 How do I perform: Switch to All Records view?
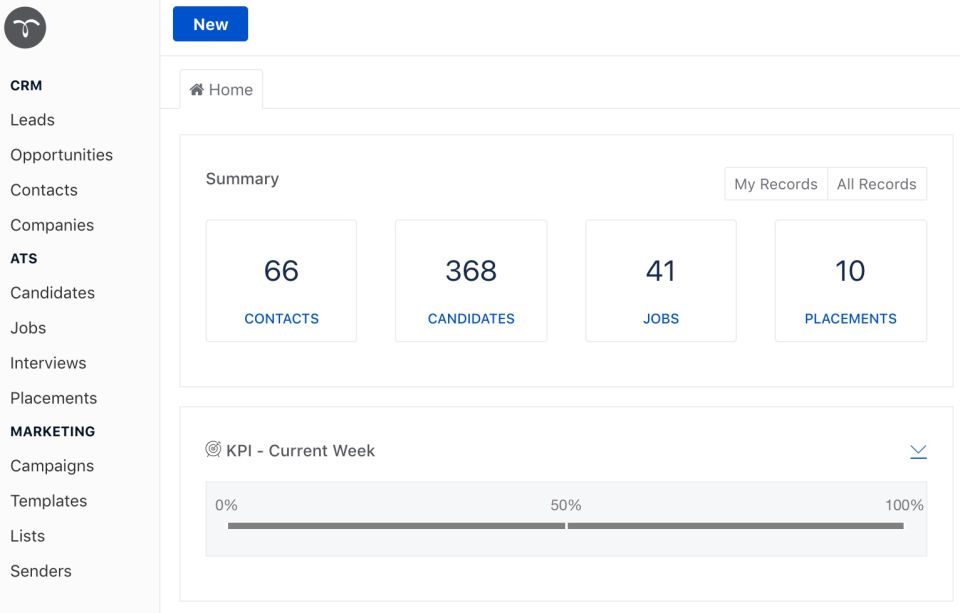click(876, 184)
